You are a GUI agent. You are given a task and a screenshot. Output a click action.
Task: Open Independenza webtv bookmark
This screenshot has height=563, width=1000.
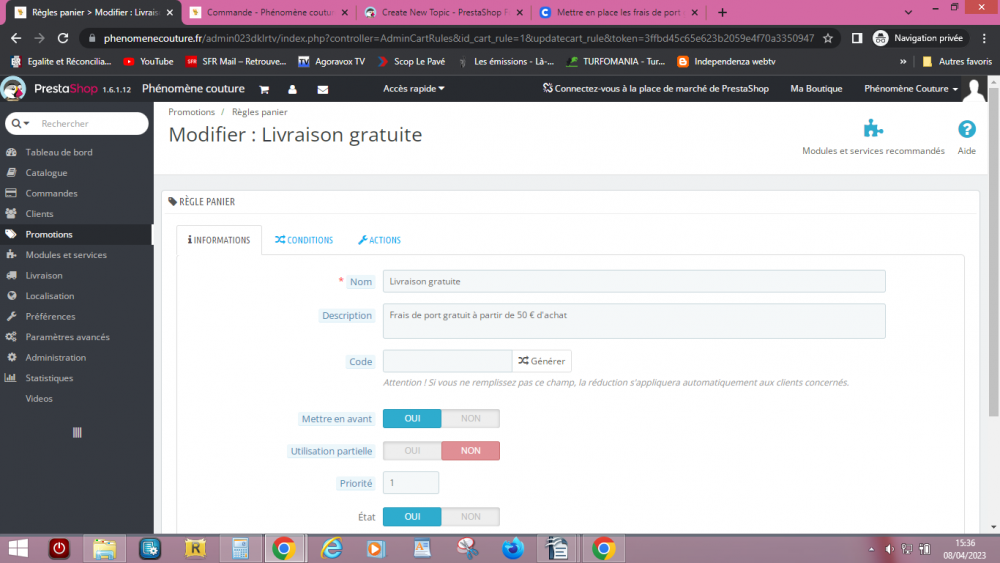coord(726,62)
